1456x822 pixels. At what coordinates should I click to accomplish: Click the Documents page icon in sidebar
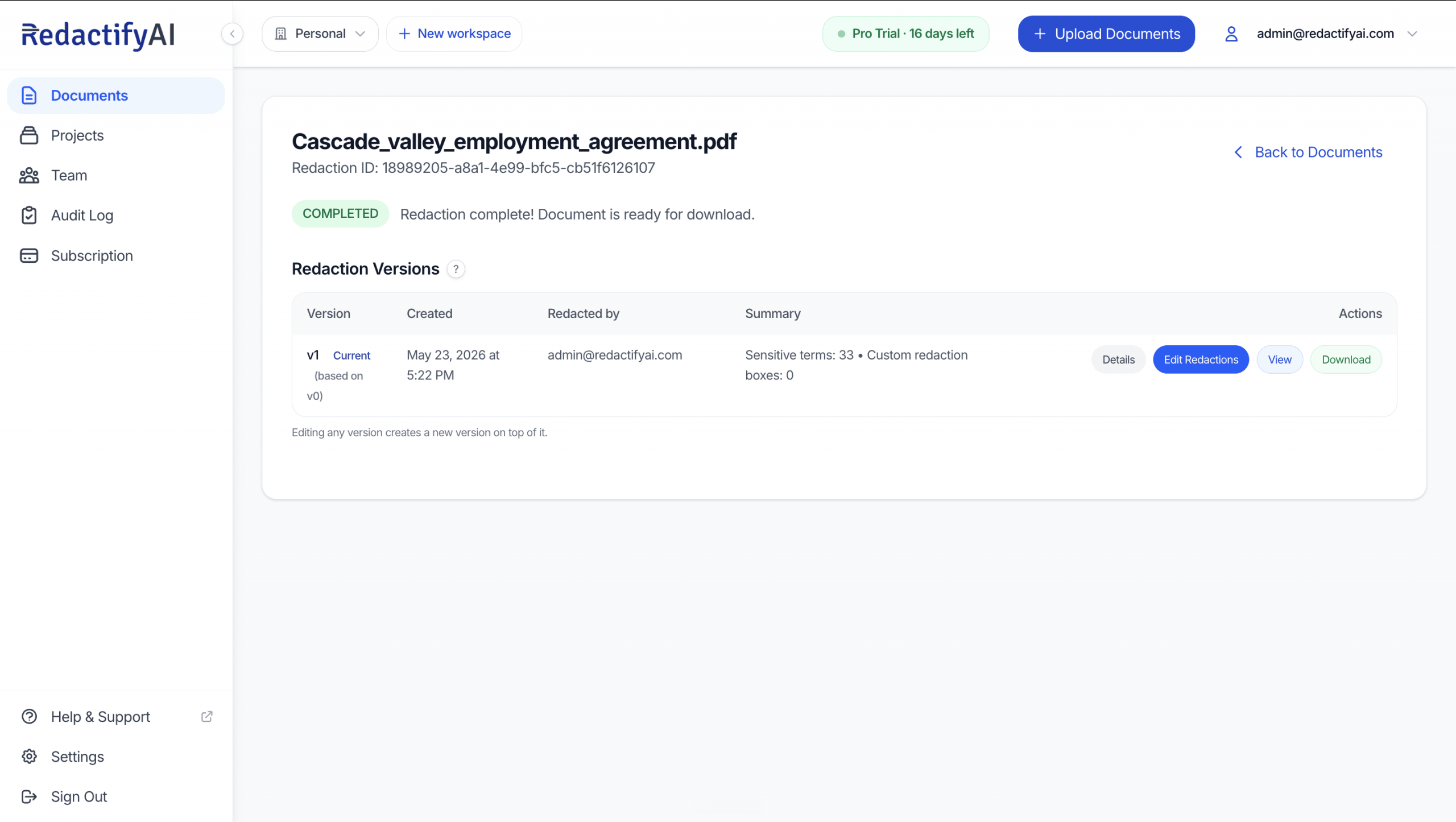click(x=29, y=95)
